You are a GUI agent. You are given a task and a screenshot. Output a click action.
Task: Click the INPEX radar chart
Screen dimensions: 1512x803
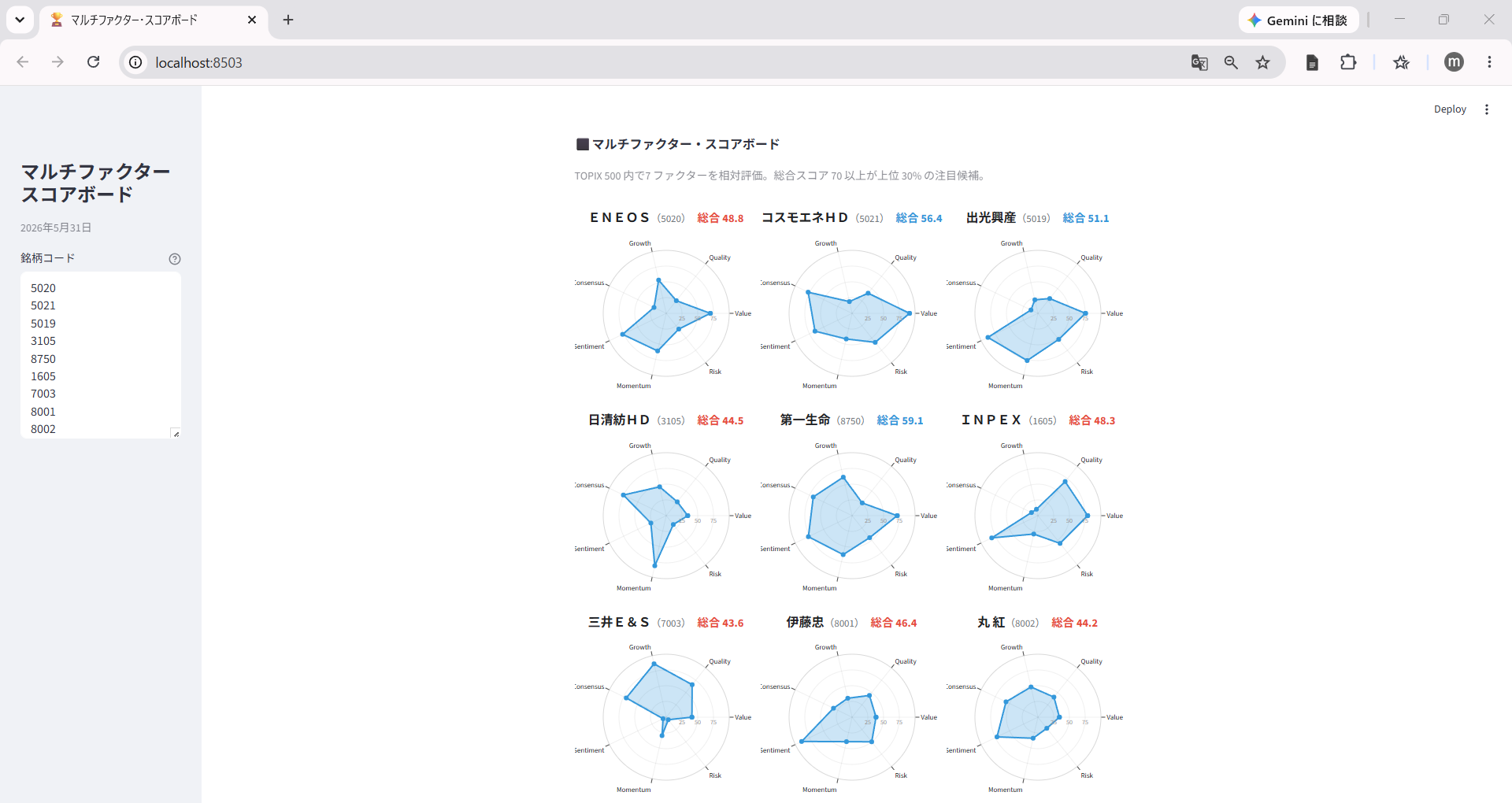pyautogui.click(x=1037, y=516)
